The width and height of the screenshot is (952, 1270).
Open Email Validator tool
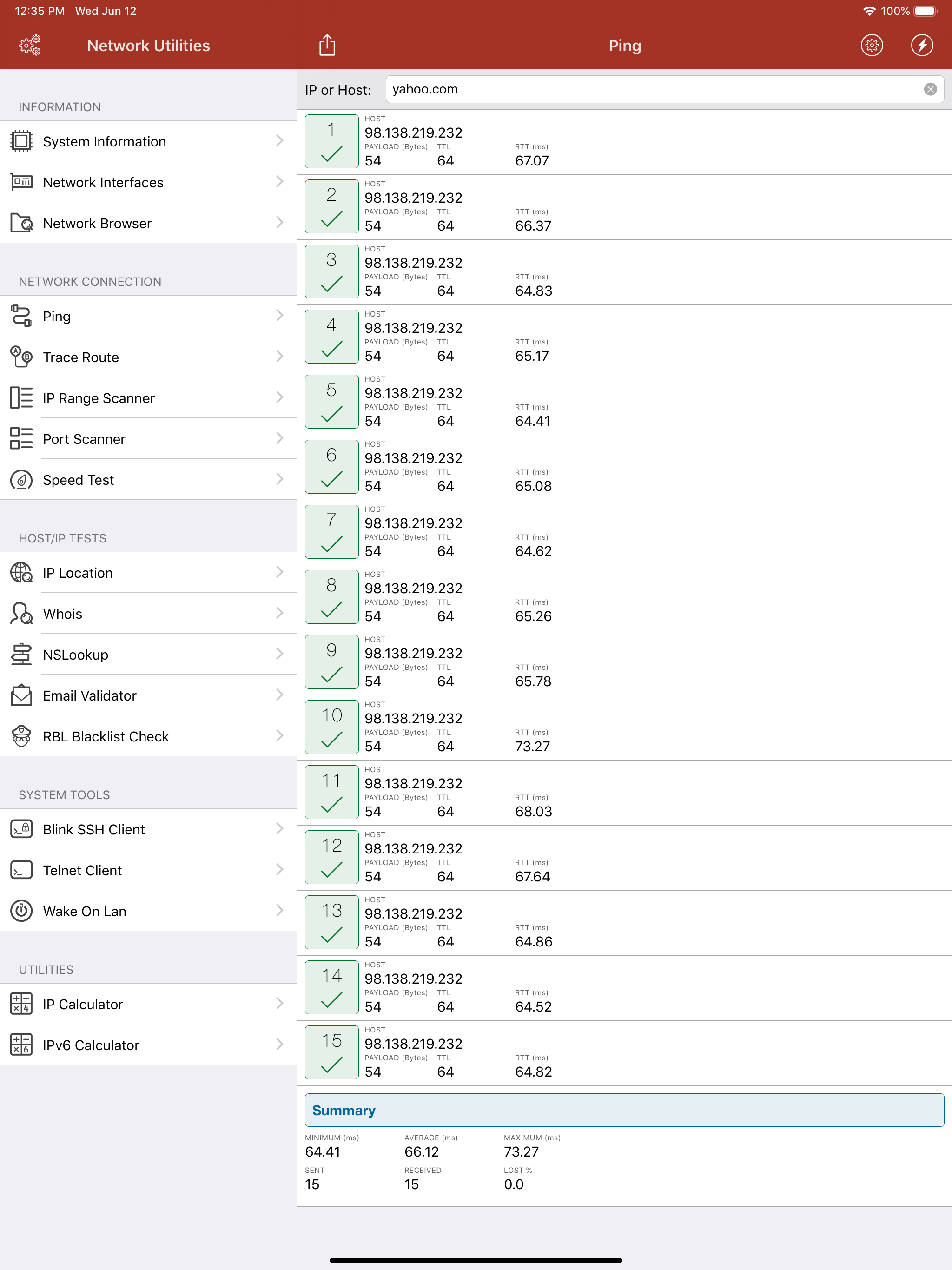pos(90,695)
